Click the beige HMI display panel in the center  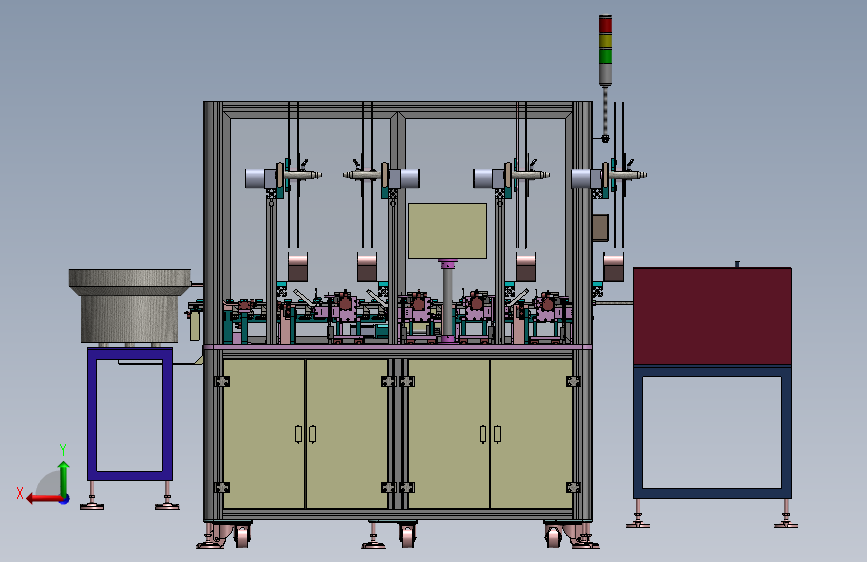click(x=447, y=231)
